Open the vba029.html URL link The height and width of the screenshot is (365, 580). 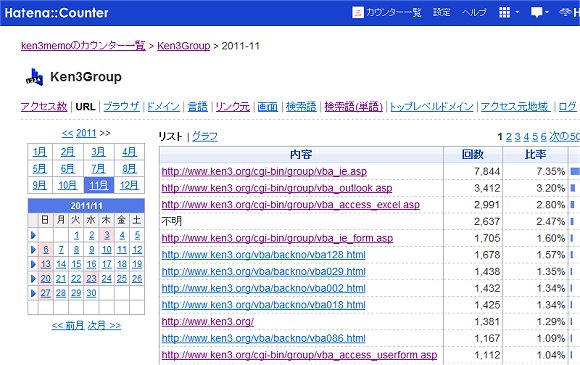pyautogui.click(x=263, y=271)
